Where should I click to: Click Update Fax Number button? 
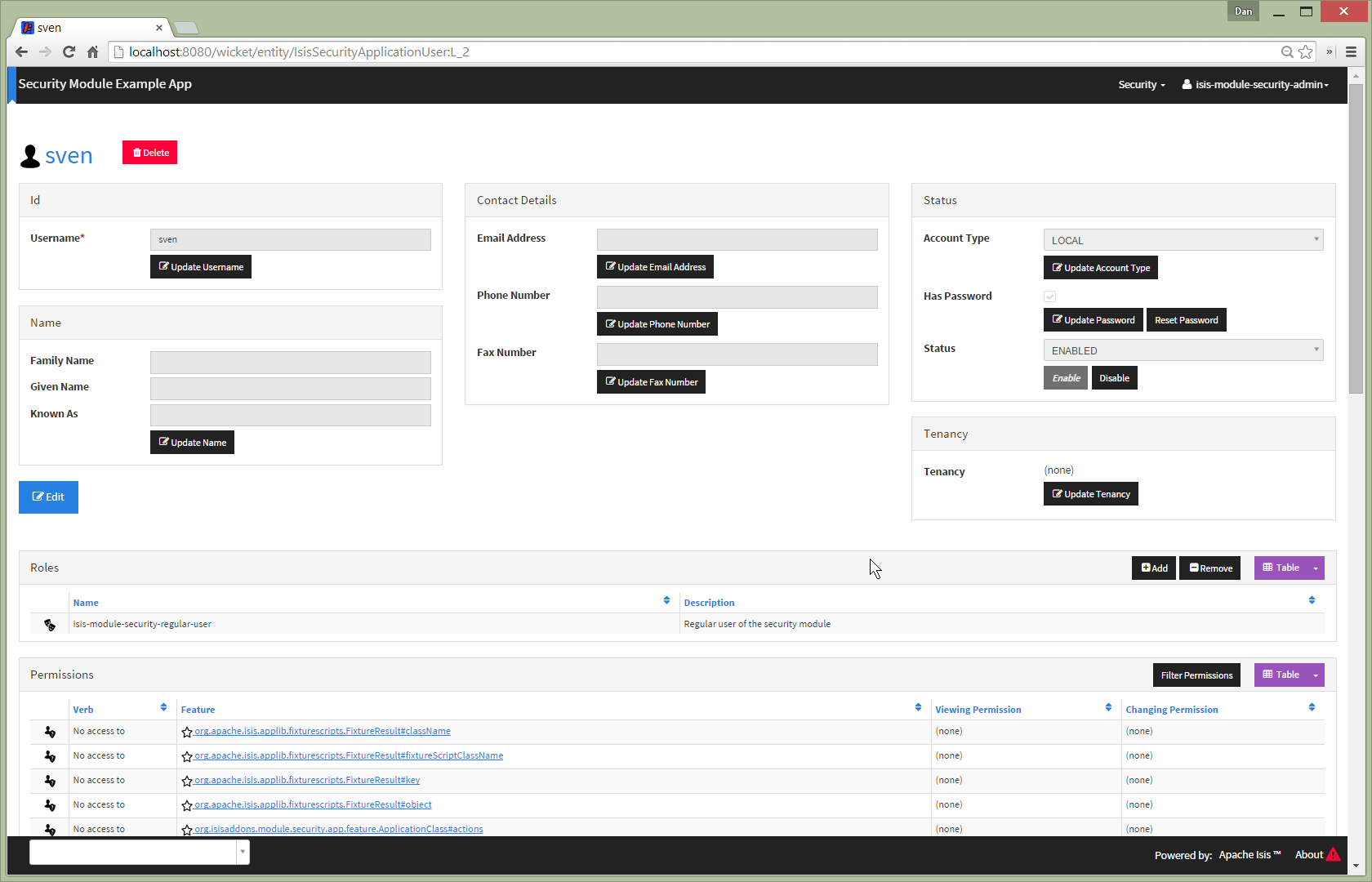(651, 382)
